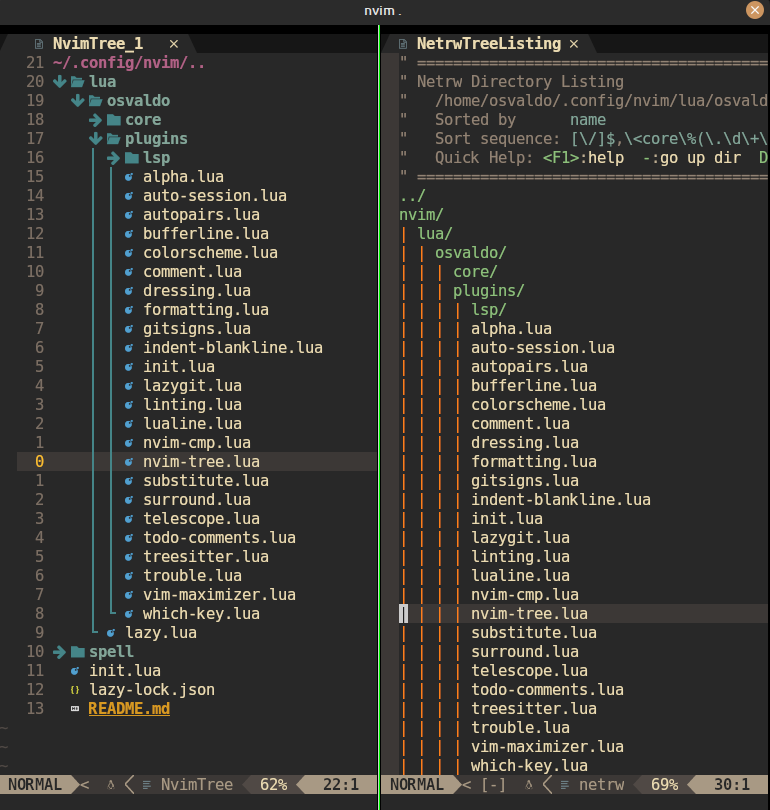Expand the lsp folder arrow
Image resolution: width=770 pixels, height=810 pixels.
[x=113, y=158]
